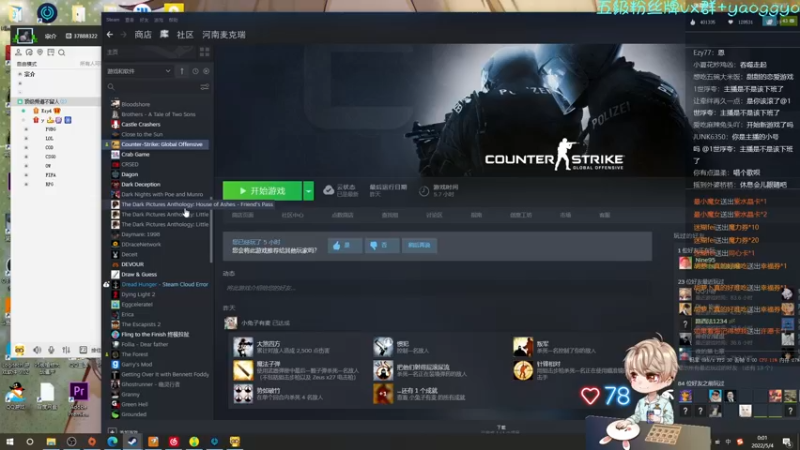Select House of Ashes - Friend's Pass entry
800x450 pixels.
coord(196,205)
